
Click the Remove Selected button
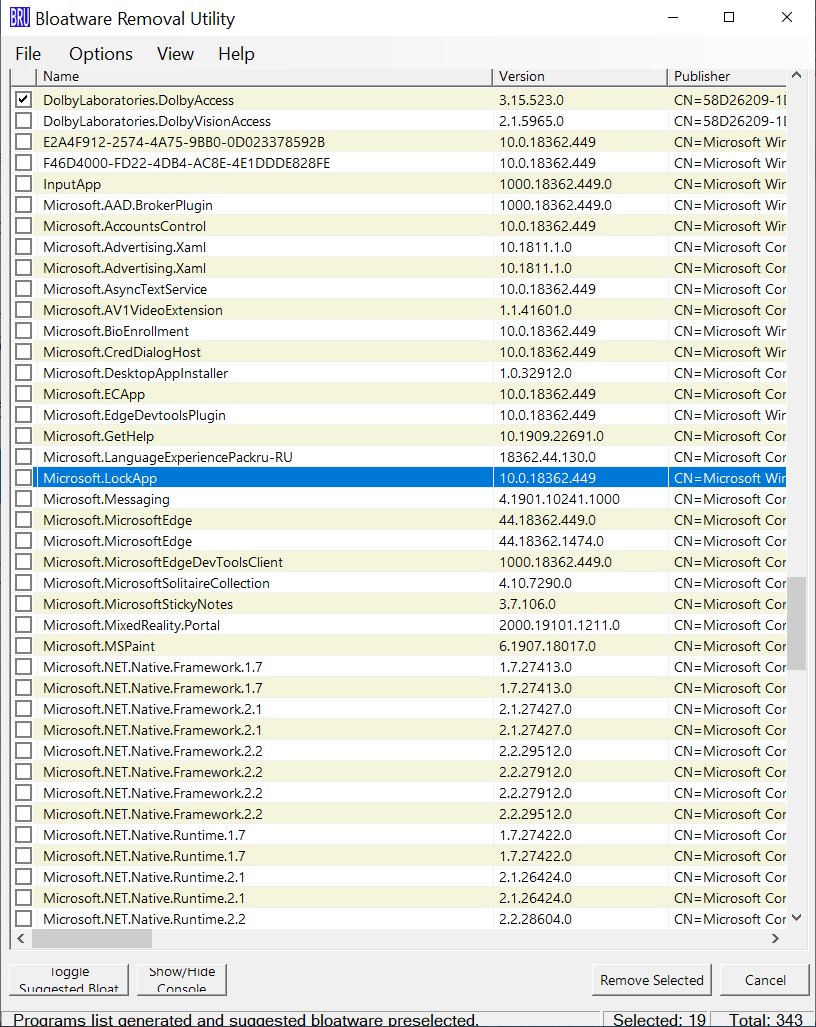pyautogui.click(x=652, y=980)
